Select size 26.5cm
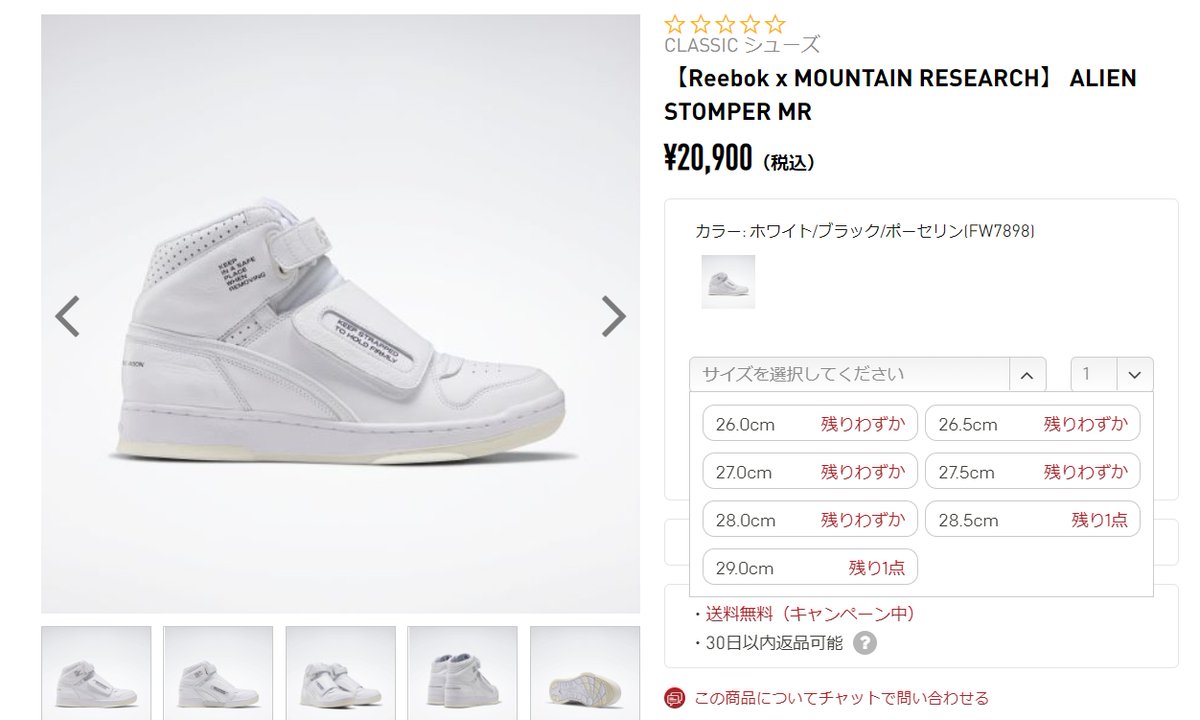 click(1033, 423)
